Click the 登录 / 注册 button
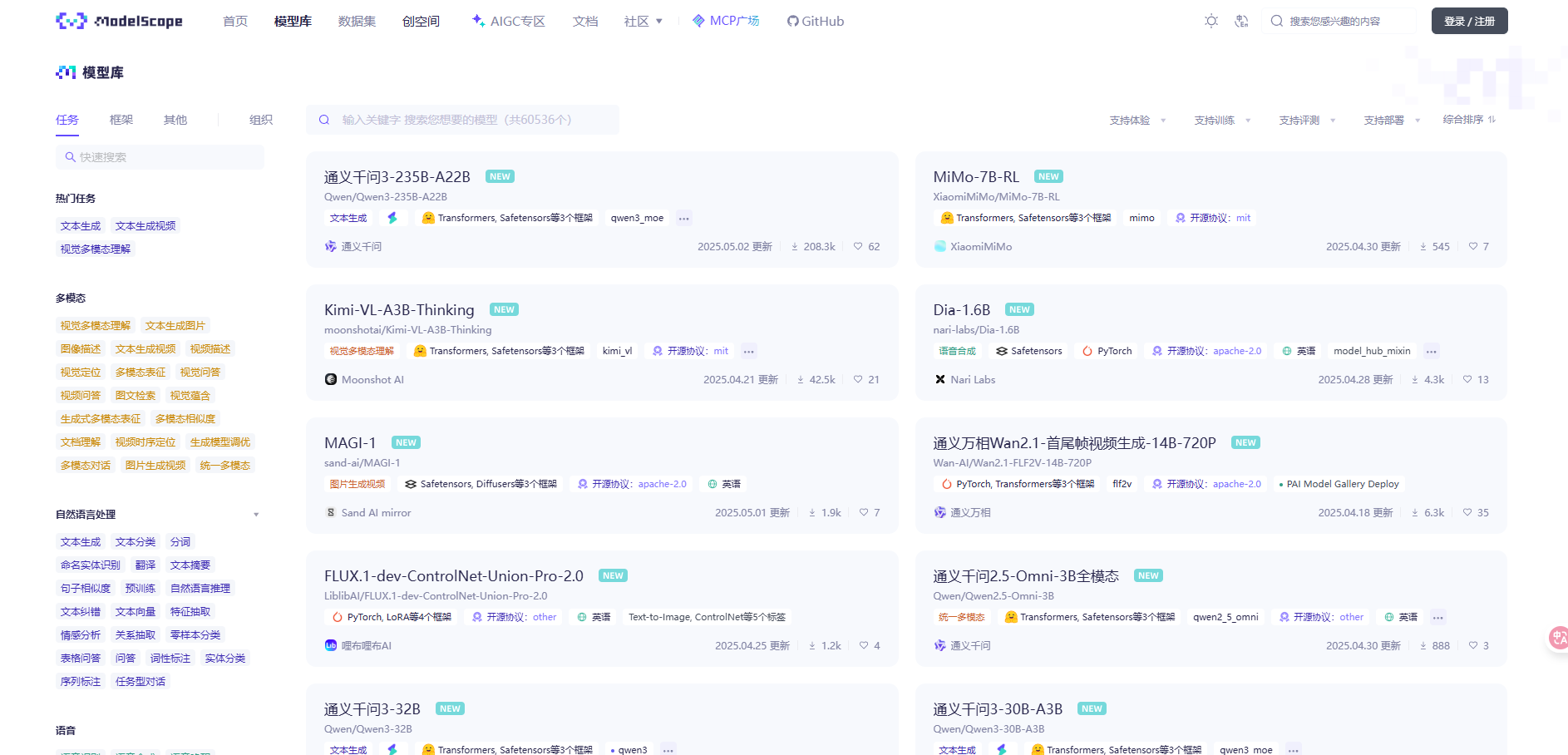Viewport: 1568px width, 755px height. 1469,21
